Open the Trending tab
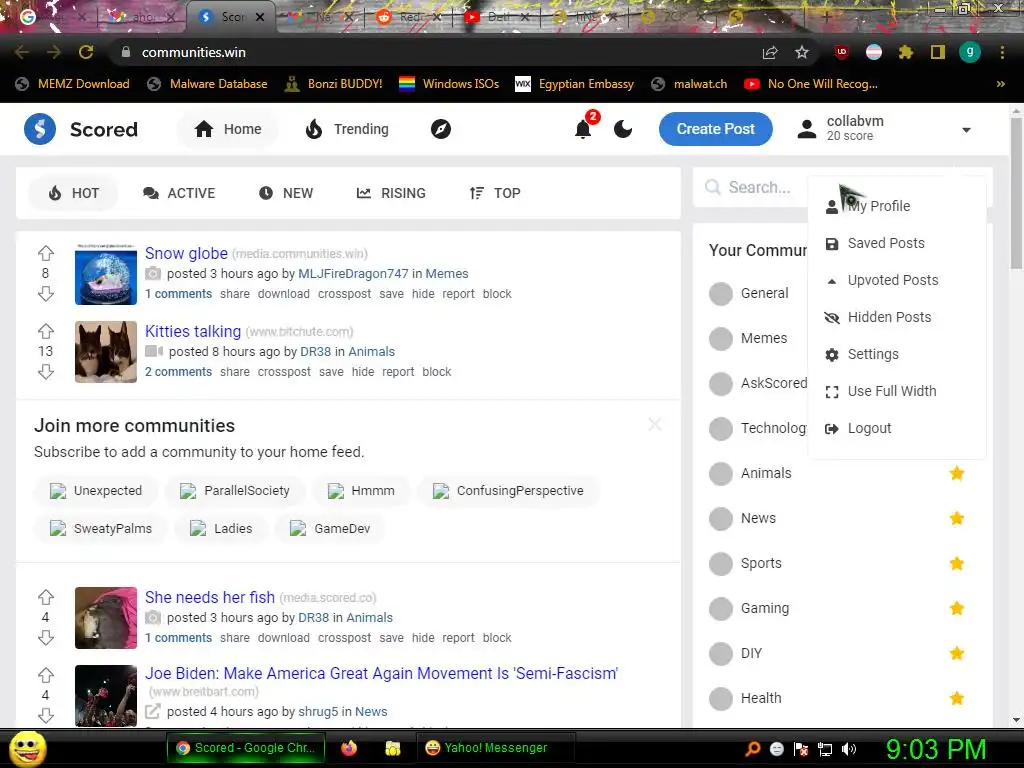Screen dimensions: 1024x768 pos(347,129)
